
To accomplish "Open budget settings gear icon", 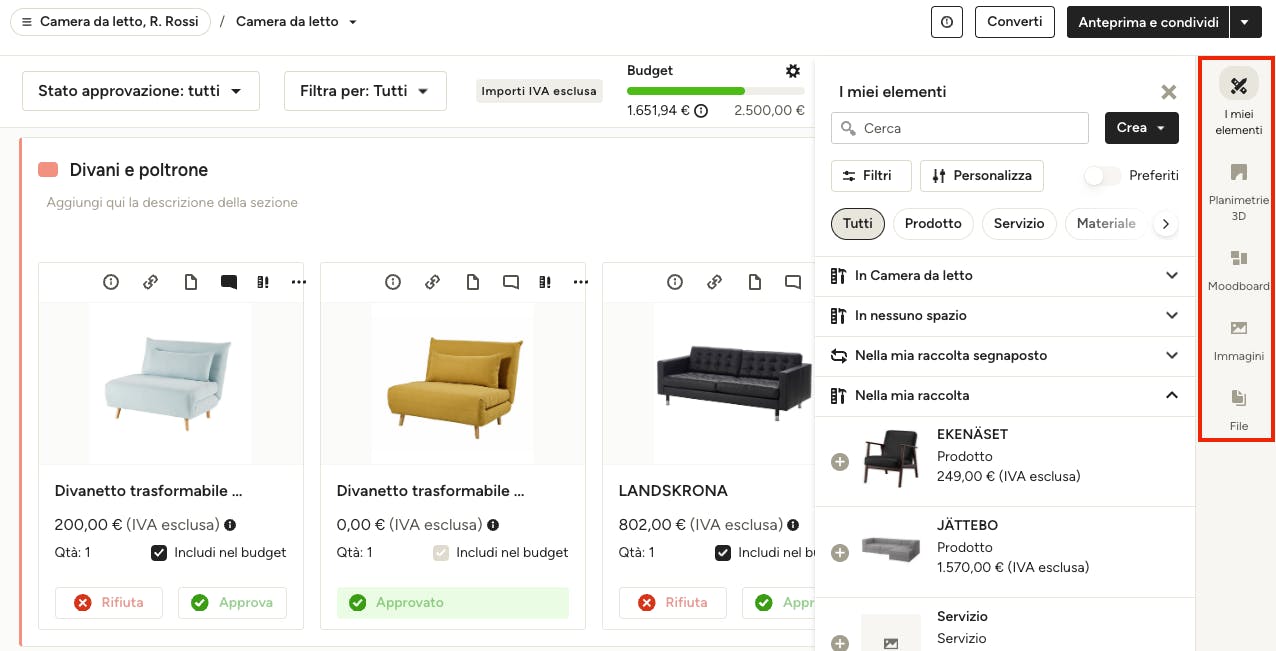I will [793, 71].
